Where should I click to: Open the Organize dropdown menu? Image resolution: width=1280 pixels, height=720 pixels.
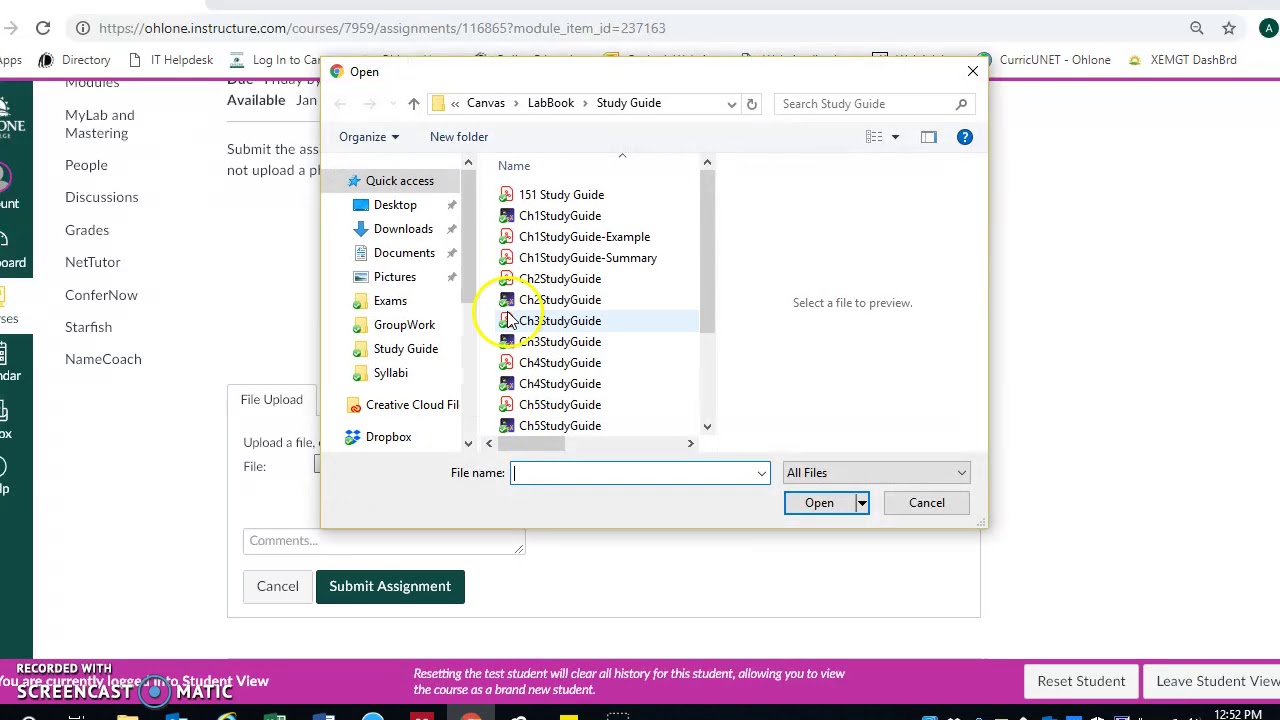(368, 137)
